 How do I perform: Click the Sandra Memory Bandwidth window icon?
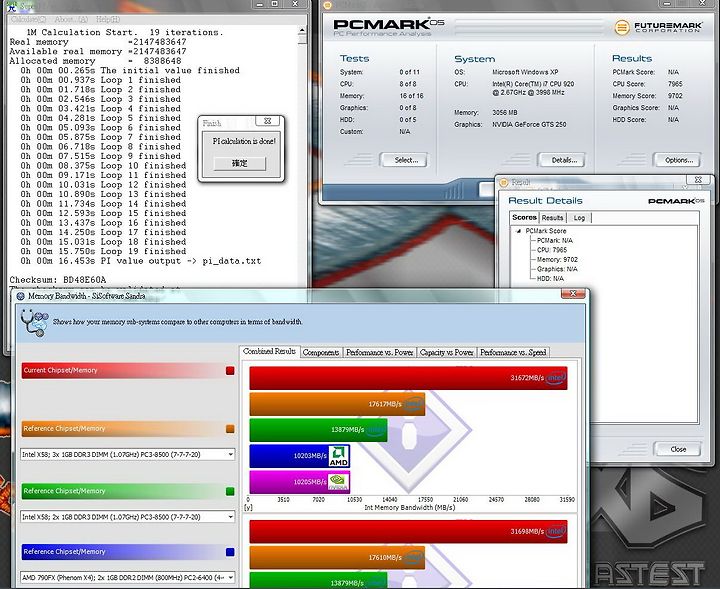click(20, 296)
